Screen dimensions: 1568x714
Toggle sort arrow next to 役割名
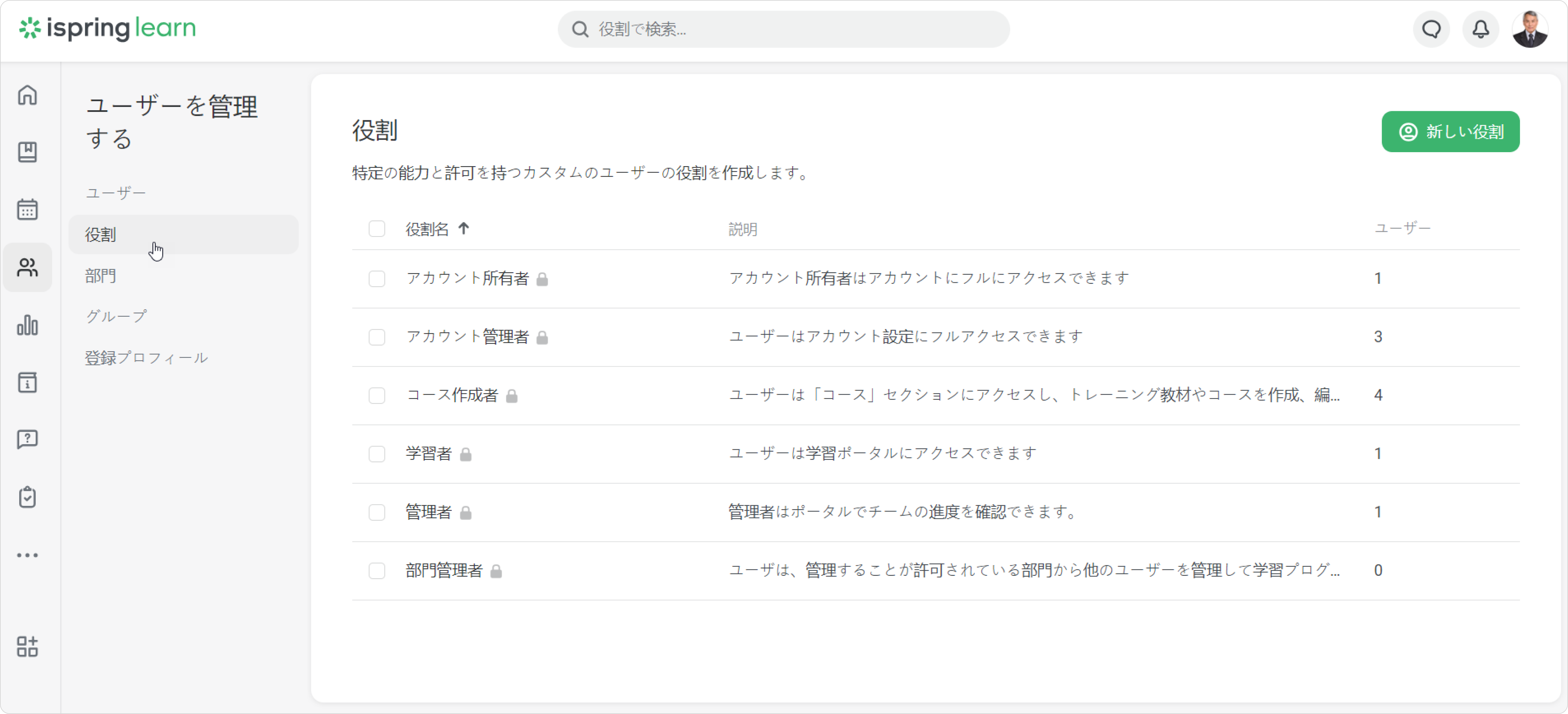[x=464, y=228]
